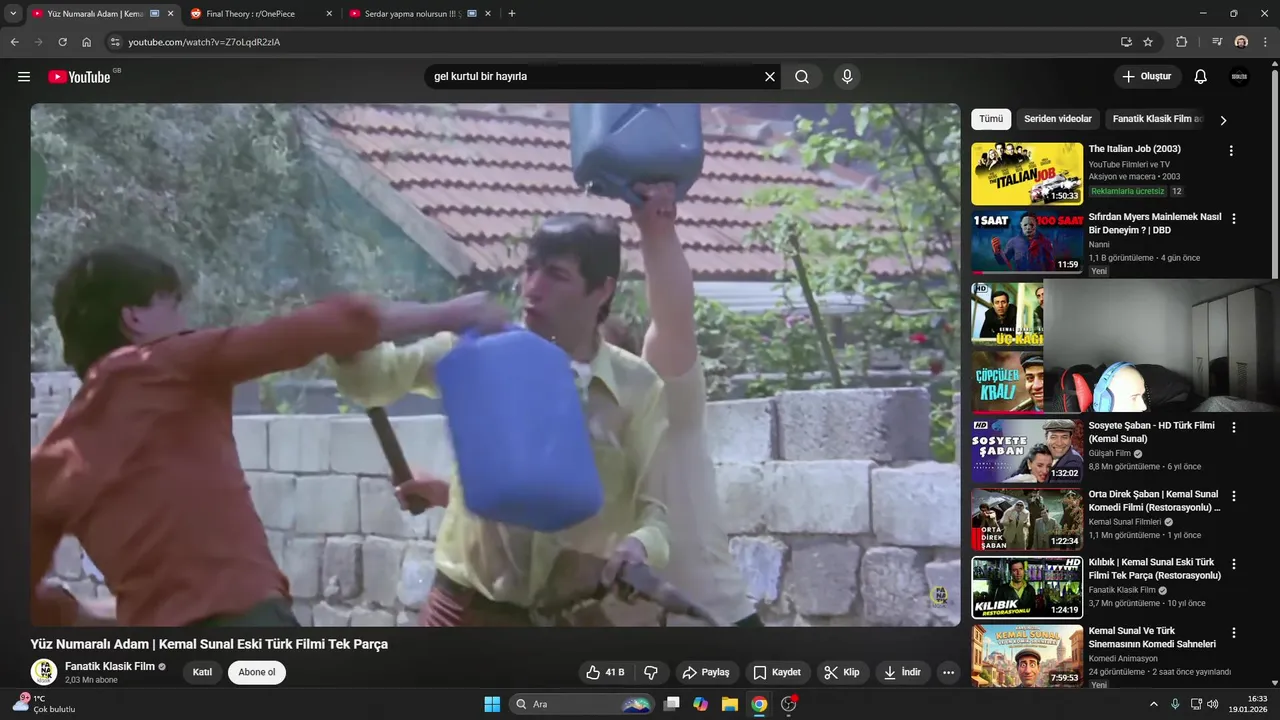This screenshot has width=1280, height=720.
Task: Open more actions three-dot menu below video
Action: (949, 672)
